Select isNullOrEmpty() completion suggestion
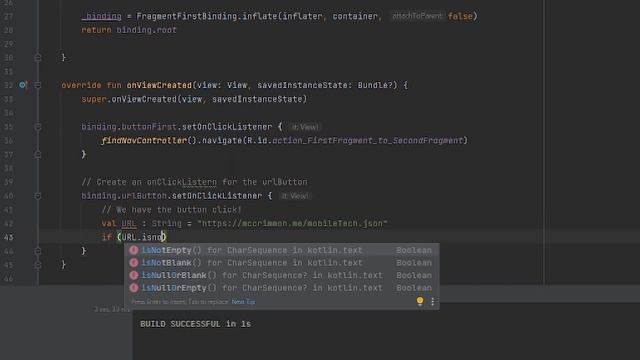 click(282, 288)
